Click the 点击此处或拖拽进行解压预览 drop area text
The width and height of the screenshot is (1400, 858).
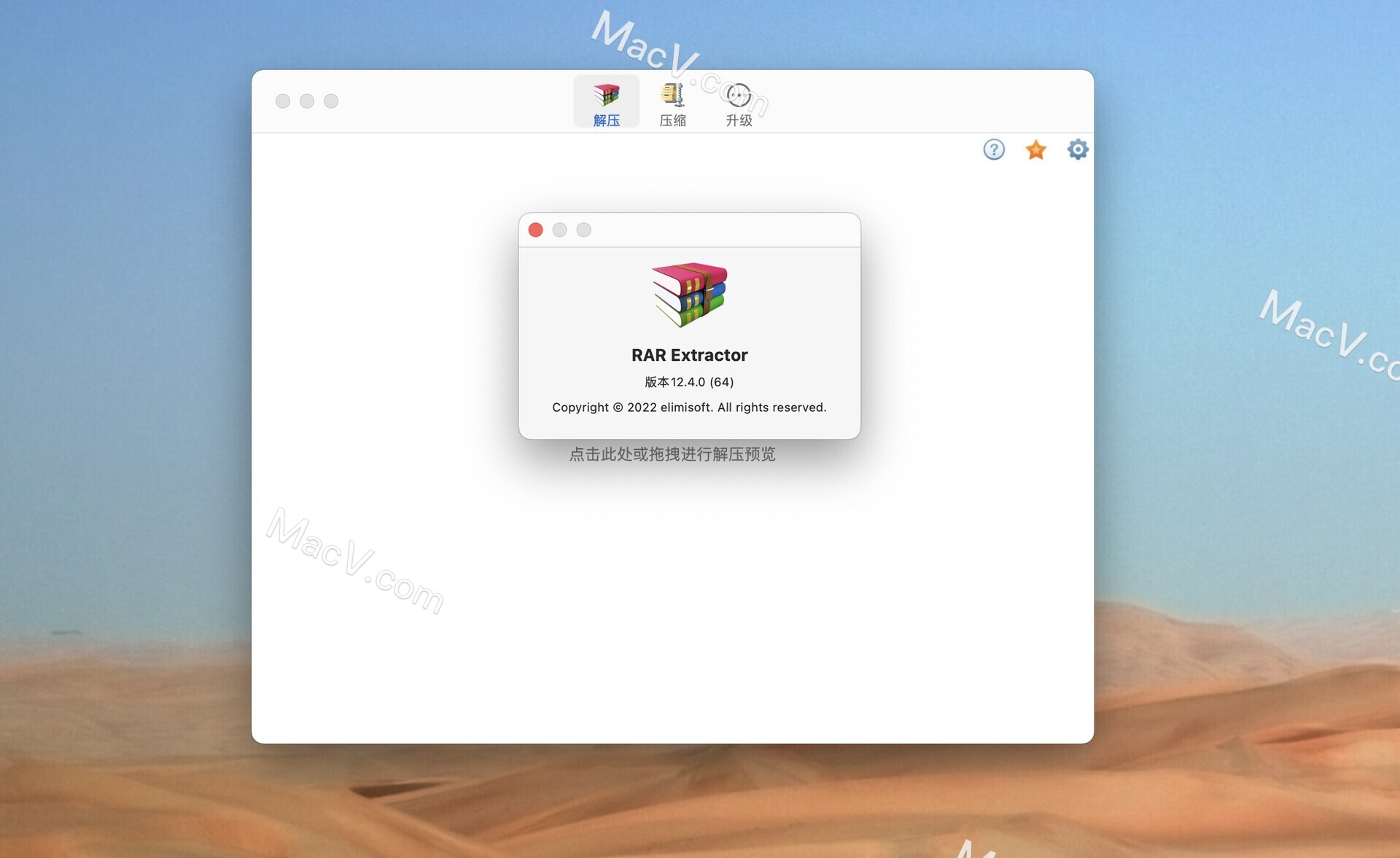[x=672, y=454]
